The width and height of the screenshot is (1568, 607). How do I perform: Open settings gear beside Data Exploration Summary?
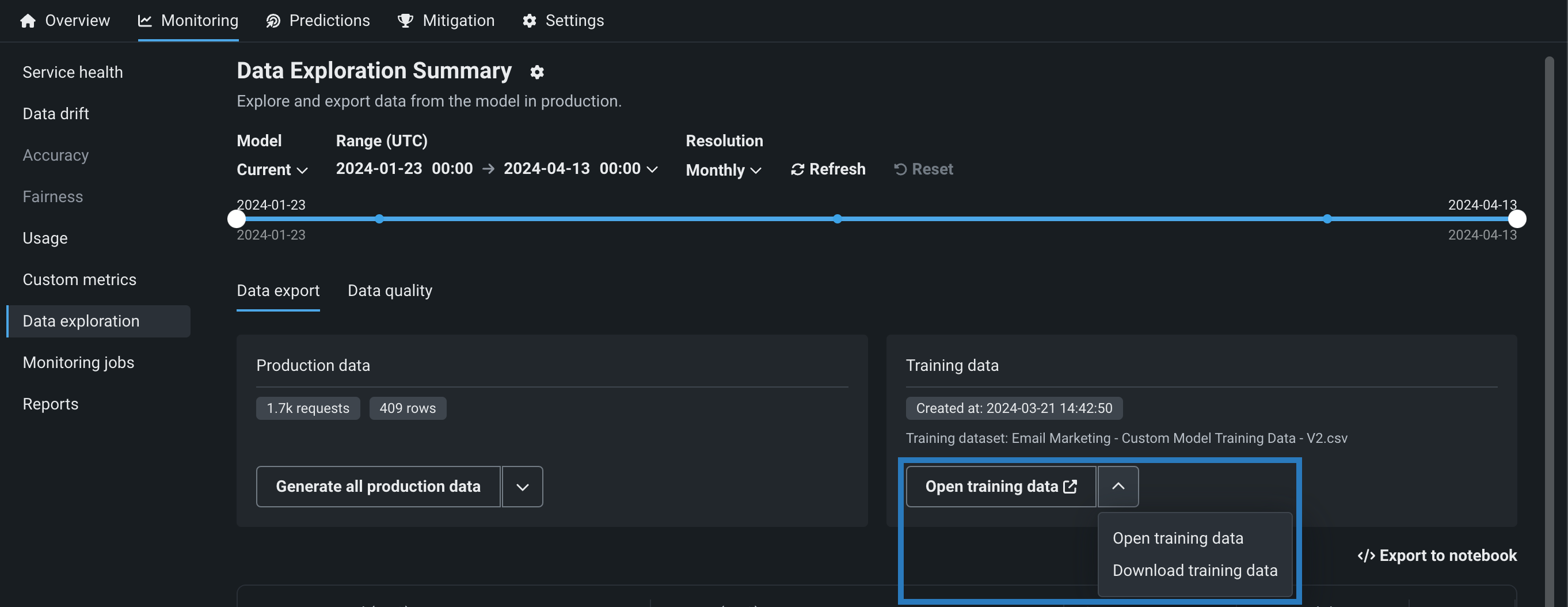click(536, 72)
